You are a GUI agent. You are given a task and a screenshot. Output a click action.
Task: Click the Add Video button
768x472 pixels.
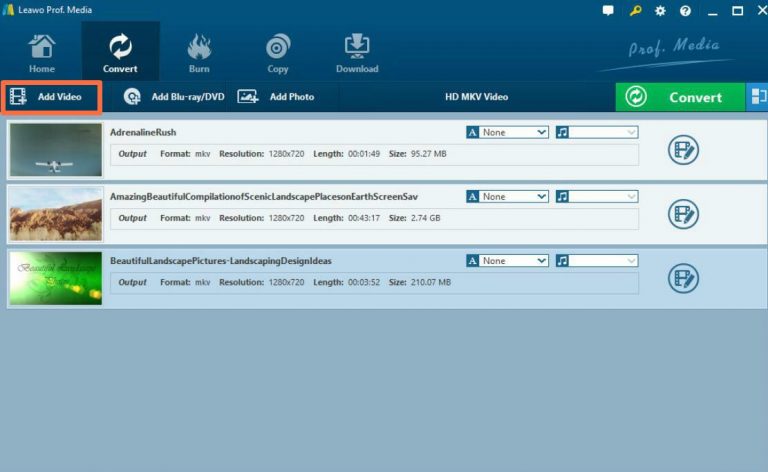(x=51, y=97)
